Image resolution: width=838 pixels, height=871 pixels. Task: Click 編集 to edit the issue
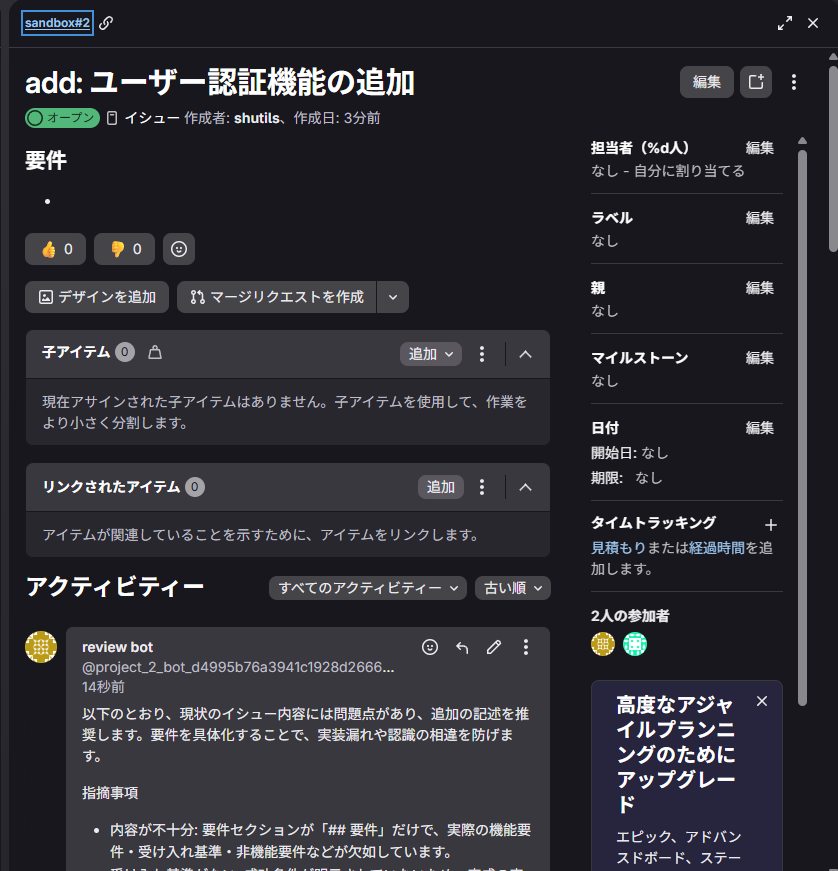tap(706, 82)
